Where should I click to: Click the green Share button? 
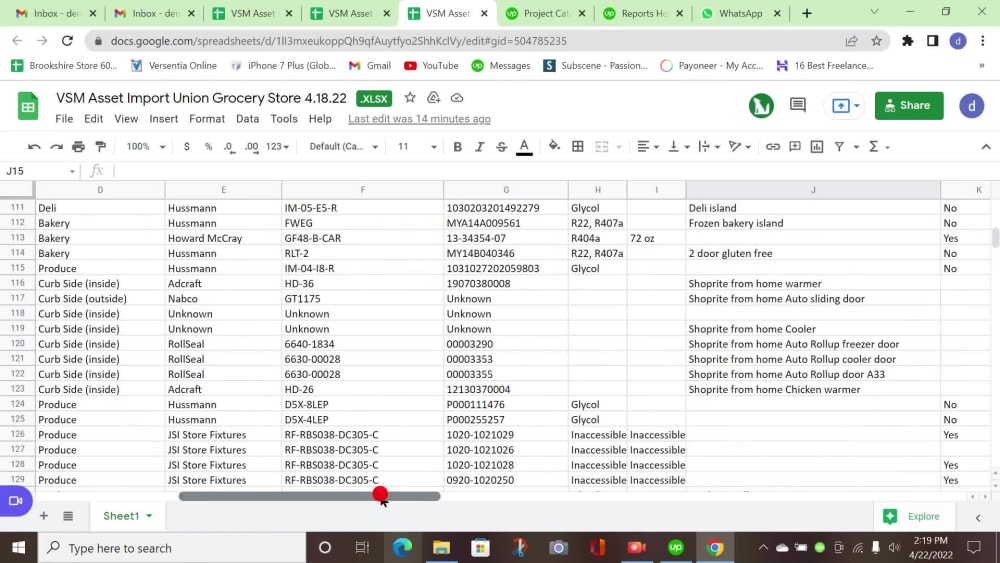click(x=909, y=105)
